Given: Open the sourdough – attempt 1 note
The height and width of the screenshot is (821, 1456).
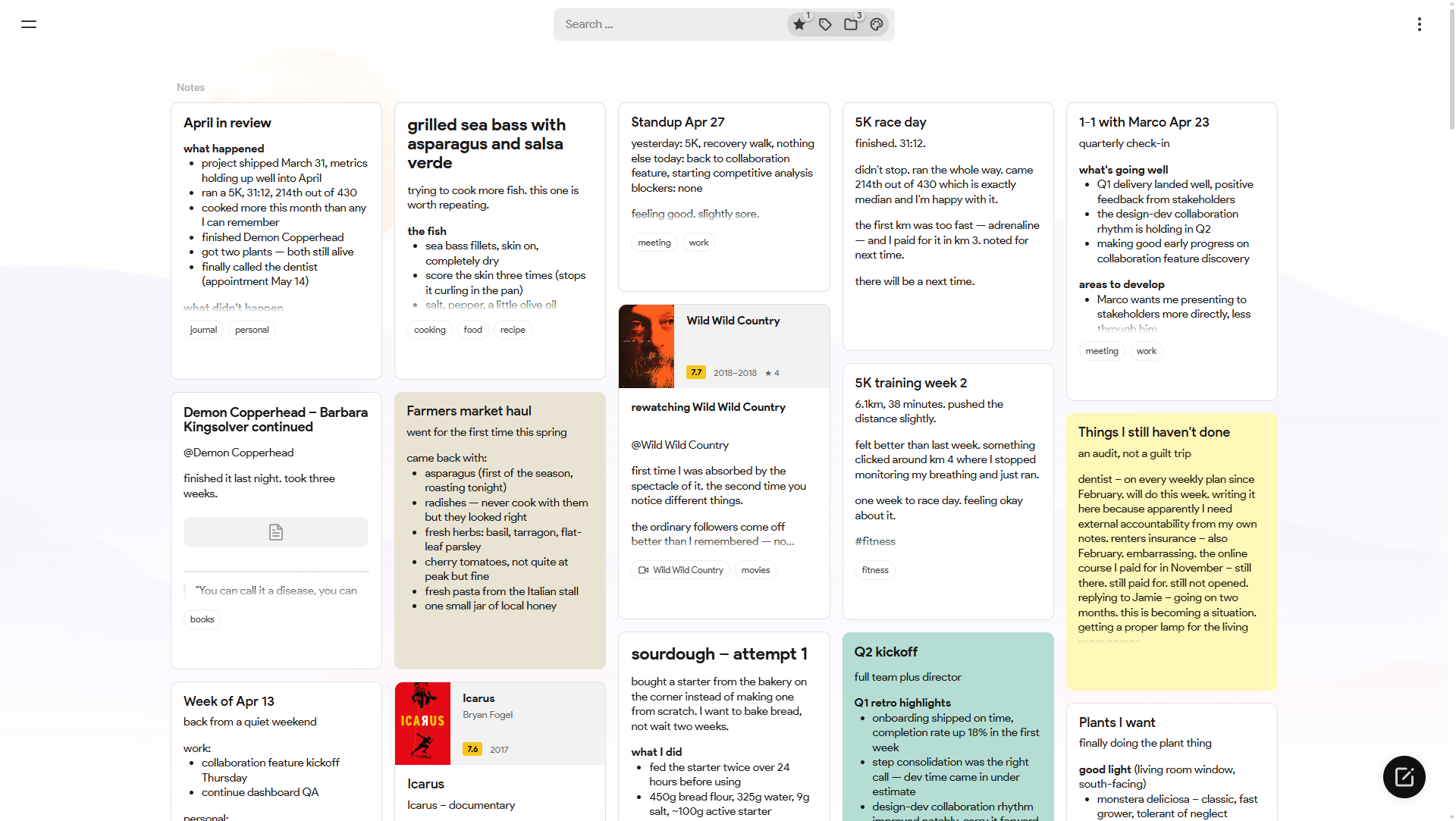Looking at the screenshot, I should point(724,726).
